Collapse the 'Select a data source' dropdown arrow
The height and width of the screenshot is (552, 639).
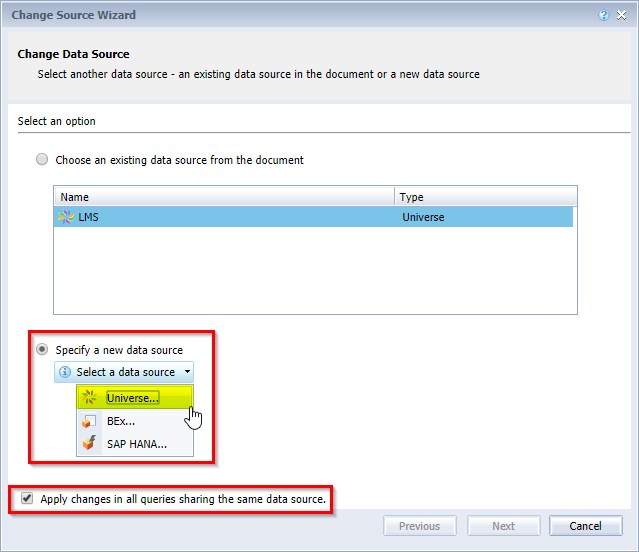(187, 372)
